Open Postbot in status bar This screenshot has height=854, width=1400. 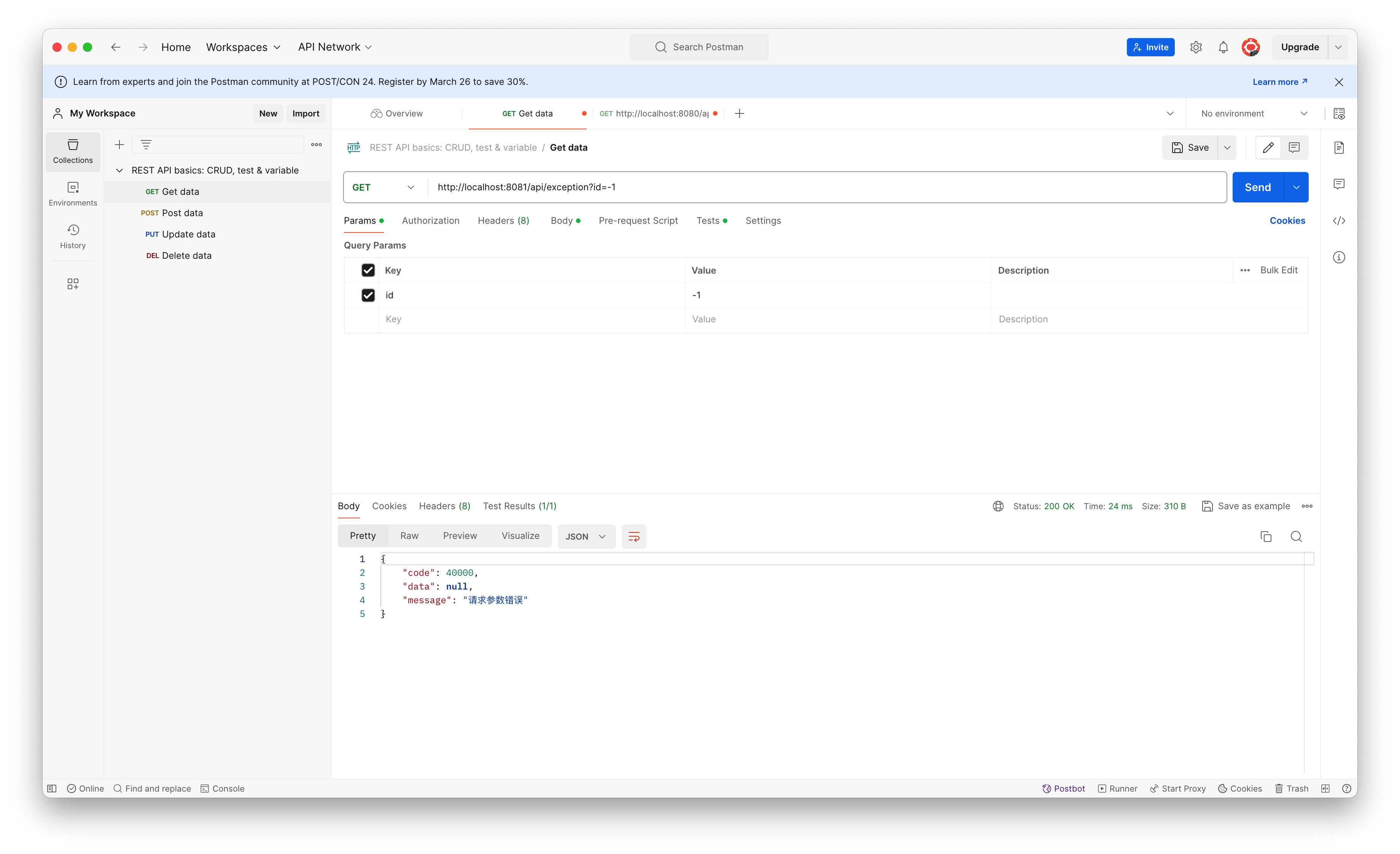point(1063,789)
